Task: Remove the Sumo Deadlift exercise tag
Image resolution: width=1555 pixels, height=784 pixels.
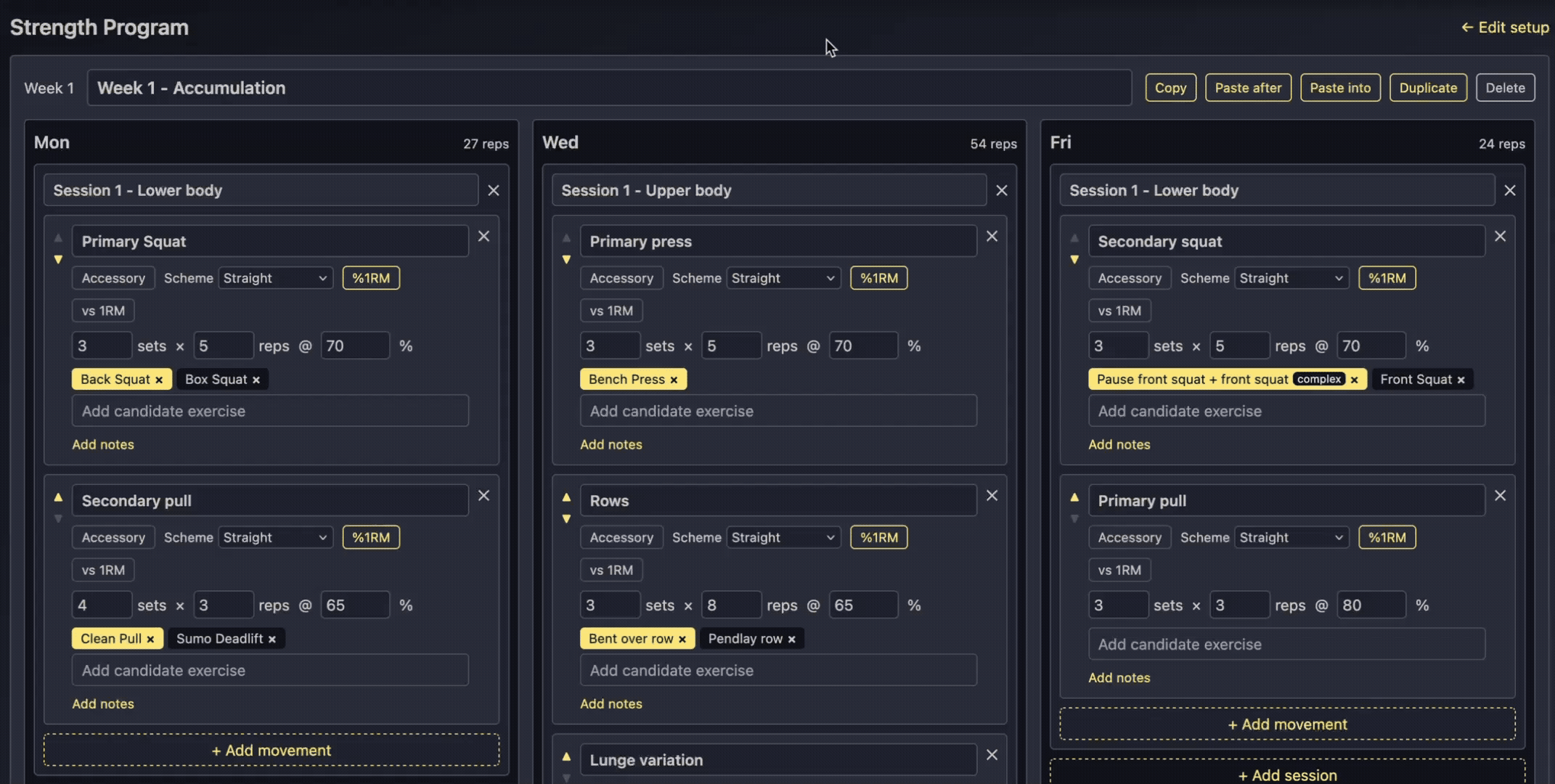Action: 272,638
